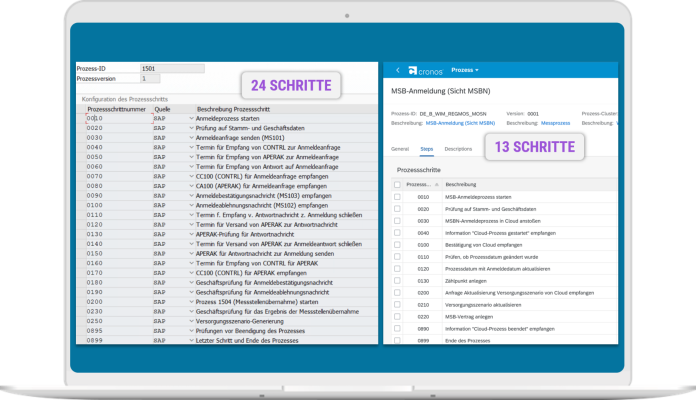Select cronos row 'MSB-Vertrag anlegen'
Screen dimensions: 696x400
[469, 317]
